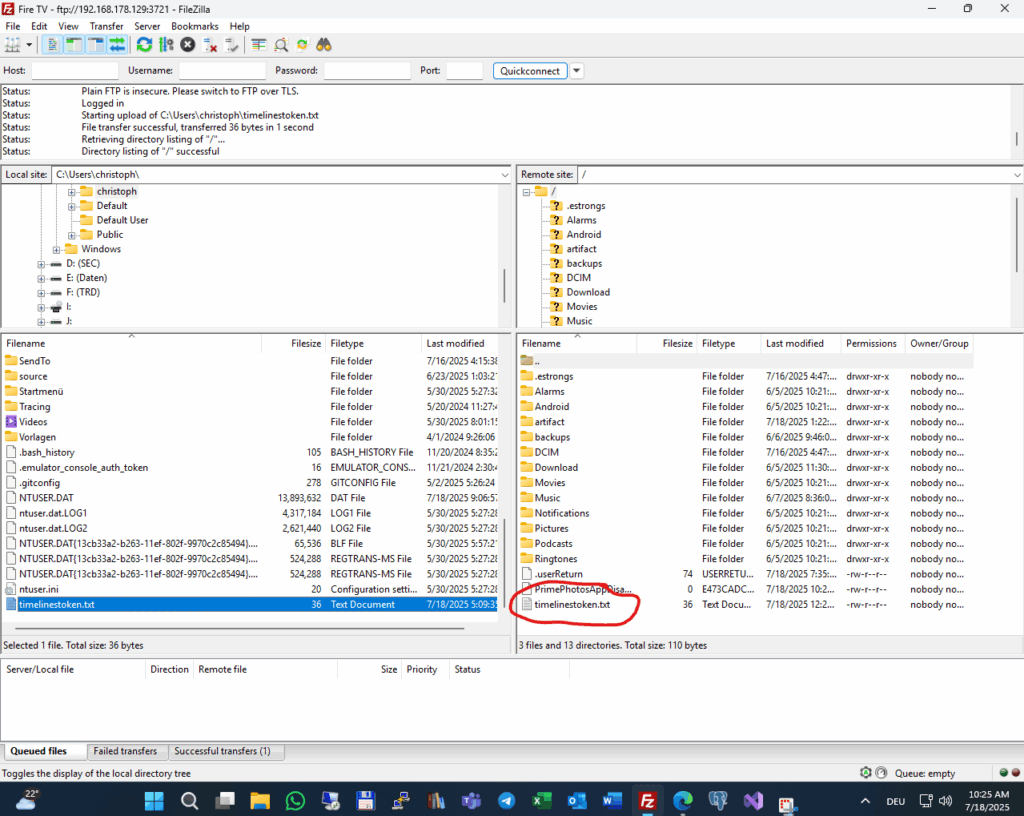The height and width of the screenshot is (816, 1024).
Task: Open Telegram from the taskbar
Action: pyautogui.click(x=506, y=800)
